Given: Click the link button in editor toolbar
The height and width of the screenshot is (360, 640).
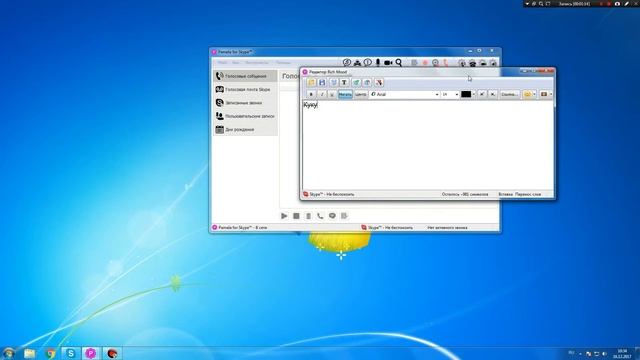Looking at the screenshot, I should tap(509, 94).
